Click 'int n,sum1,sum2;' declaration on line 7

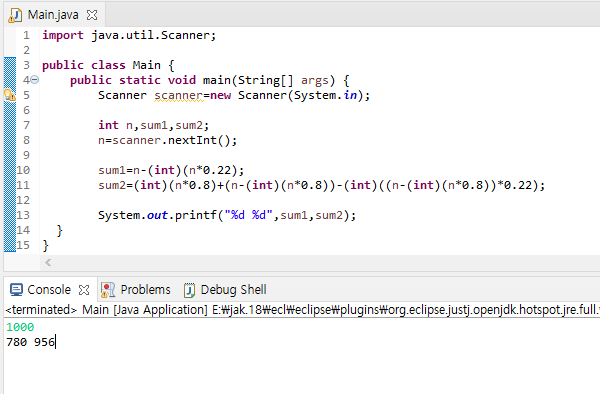click(x=153, y=125)
